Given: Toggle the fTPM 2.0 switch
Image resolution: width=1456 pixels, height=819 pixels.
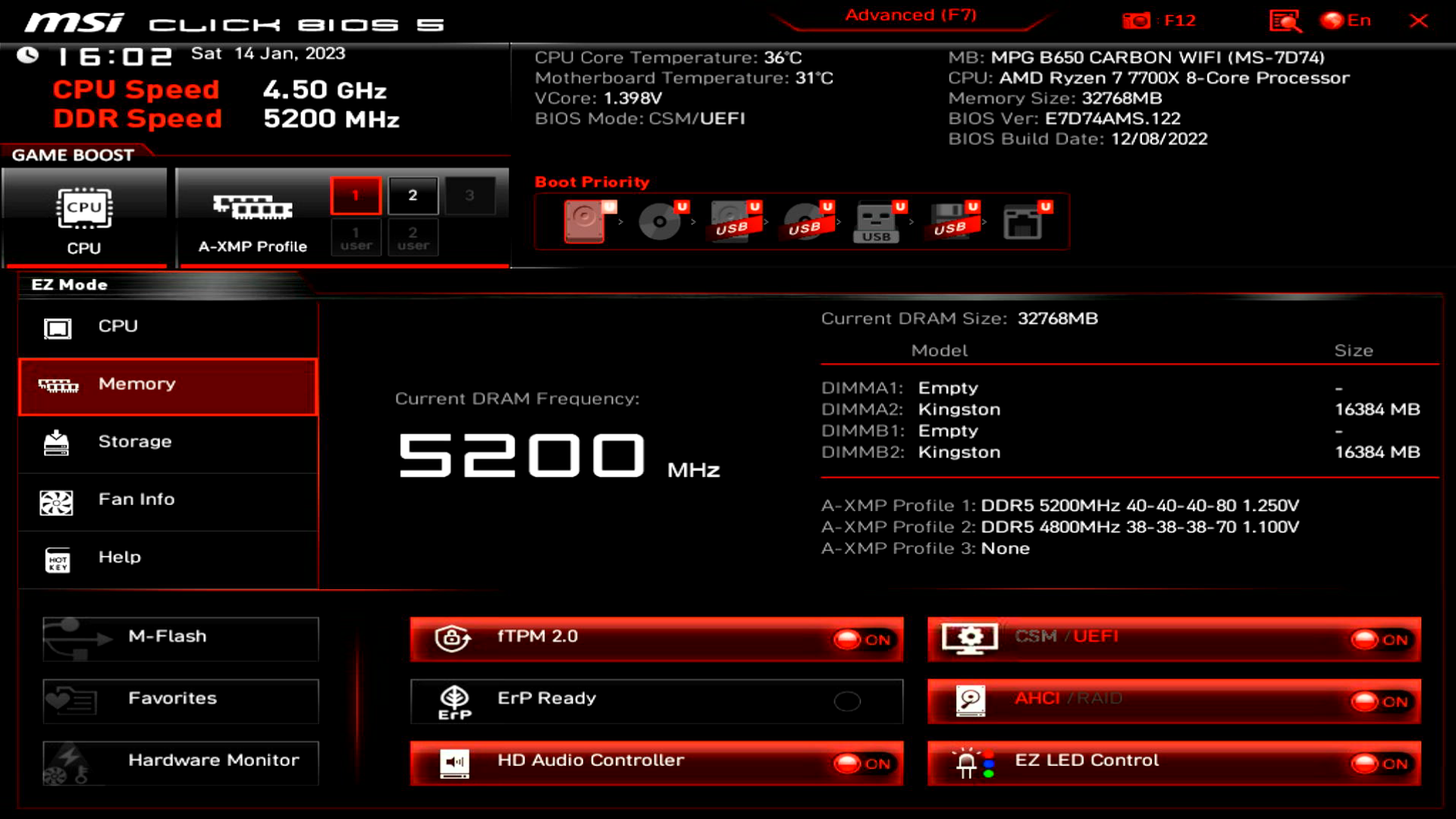Looking at the screenshot, I should click(x=861, y=639).
